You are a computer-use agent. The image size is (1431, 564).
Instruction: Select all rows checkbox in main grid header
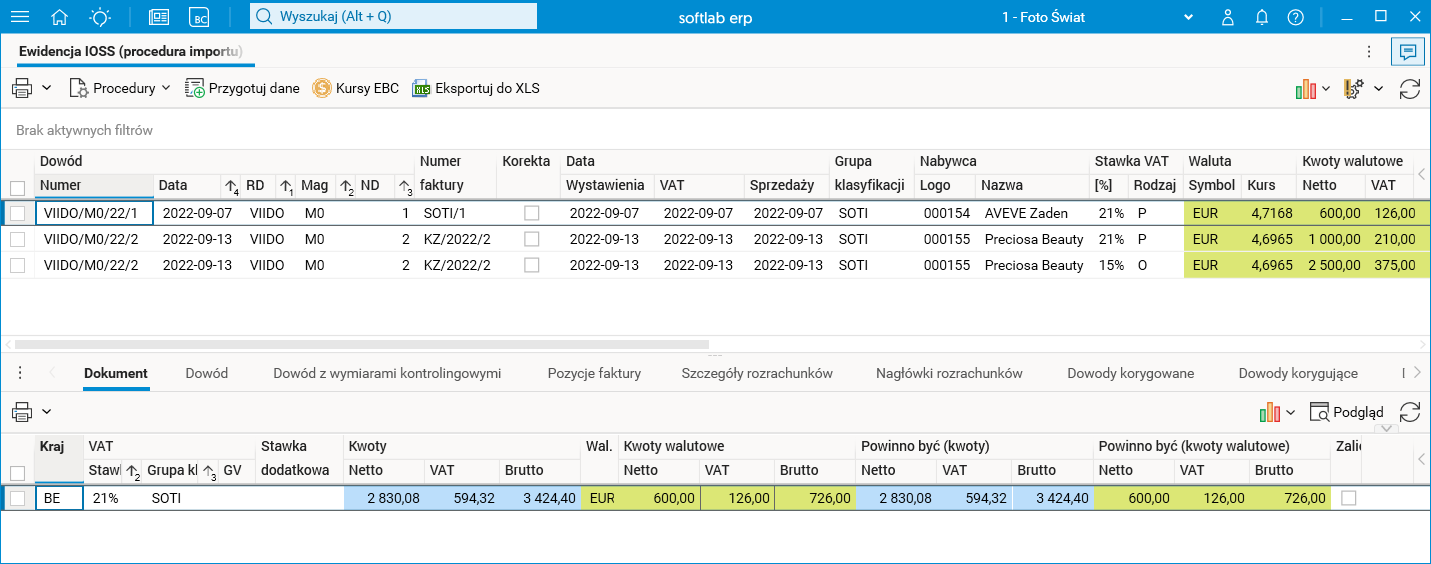click(17, 187)
